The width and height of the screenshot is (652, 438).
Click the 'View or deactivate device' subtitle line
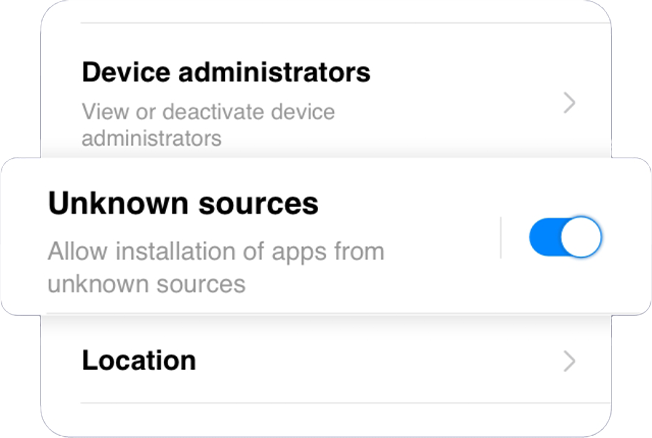click(x=208, y=111)
